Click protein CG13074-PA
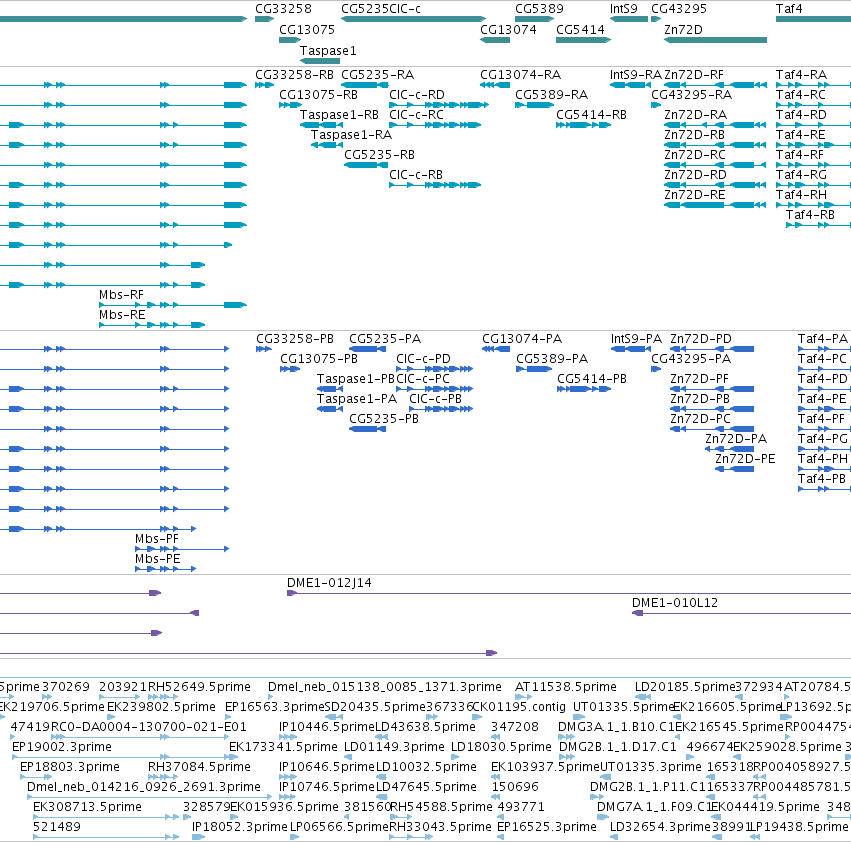This screenshot has height=842, width=851. coord(496,349)
